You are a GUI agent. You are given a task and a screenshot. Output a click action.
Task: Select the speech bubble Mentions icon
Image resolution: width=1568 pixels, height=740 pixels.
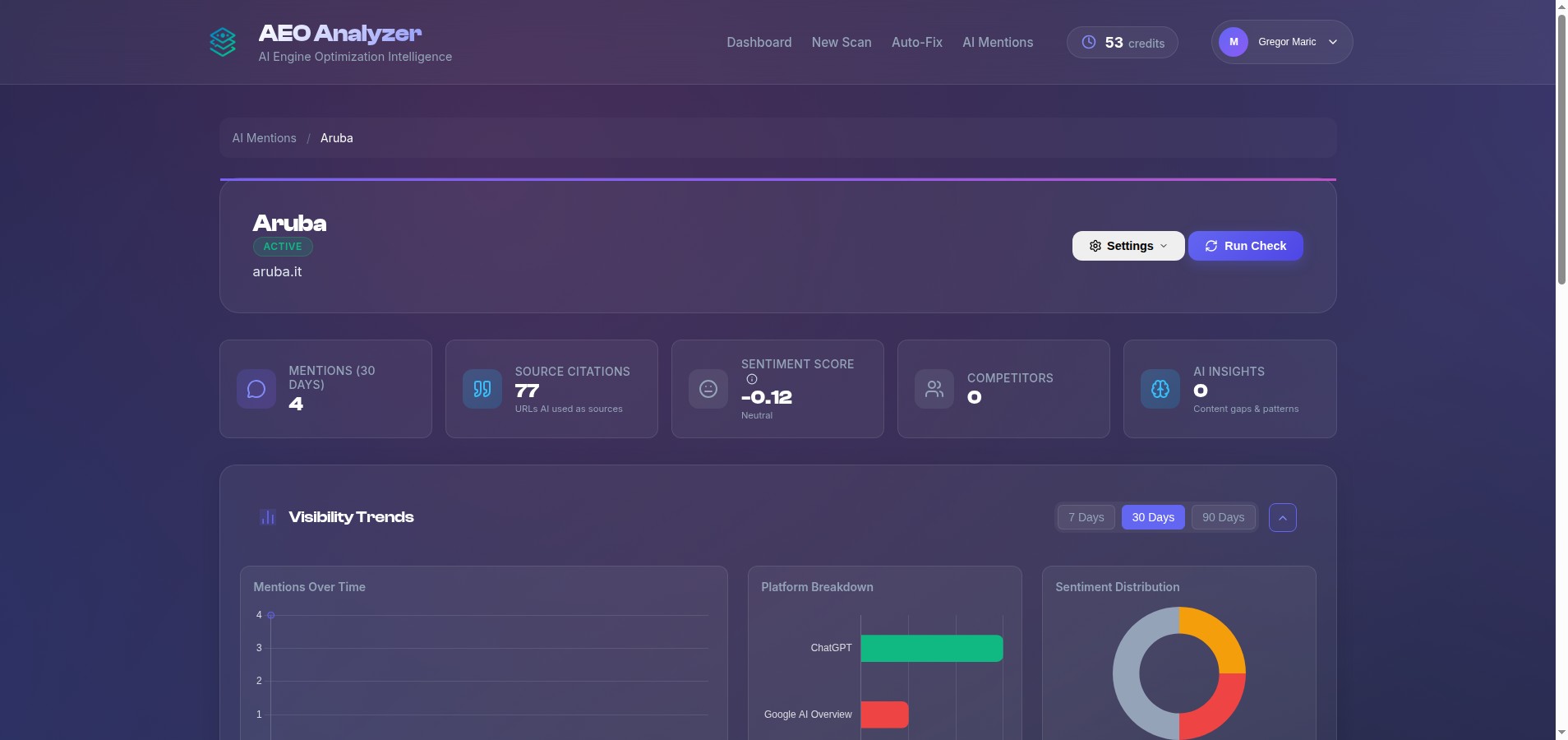[x=256, y=389]
